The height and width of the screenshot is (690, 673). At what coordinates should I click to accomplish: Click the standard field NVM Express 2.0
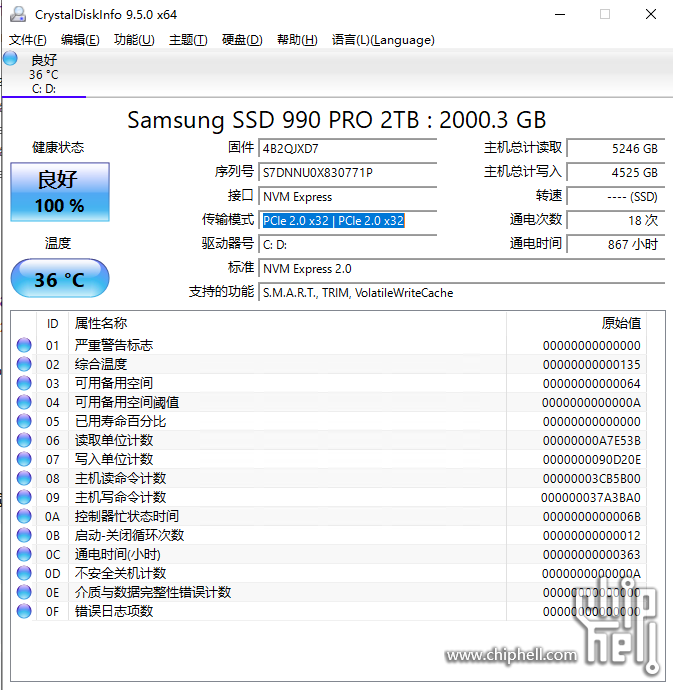[x=462, y=268]
